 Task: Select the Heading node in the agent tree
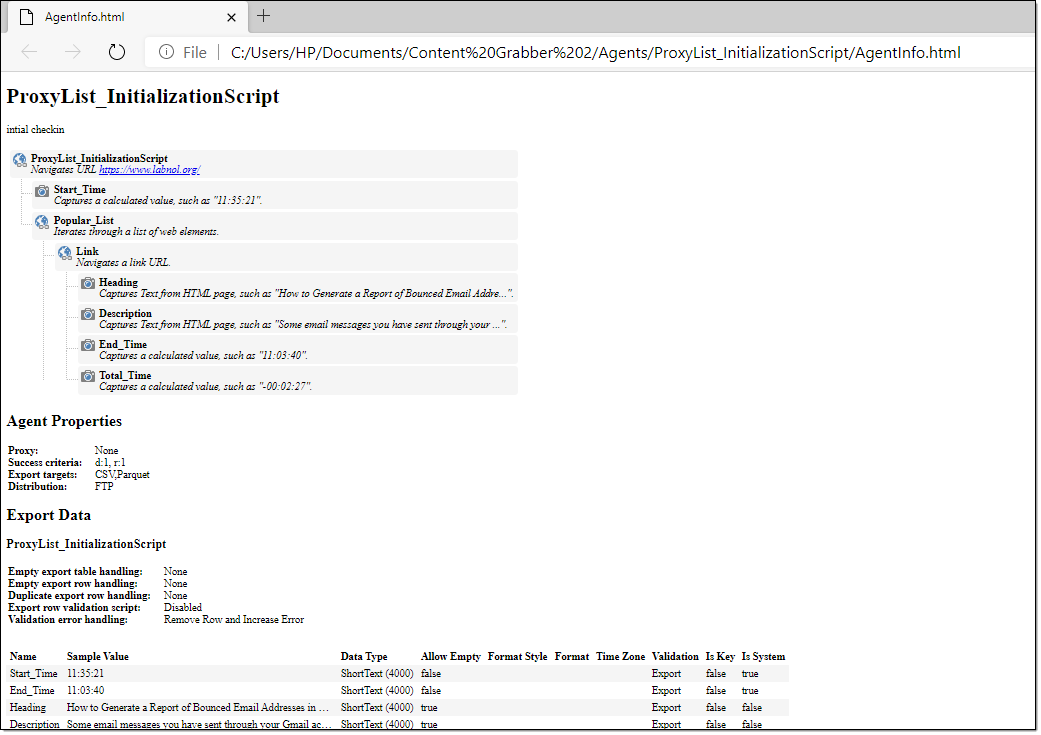(117, 282)
